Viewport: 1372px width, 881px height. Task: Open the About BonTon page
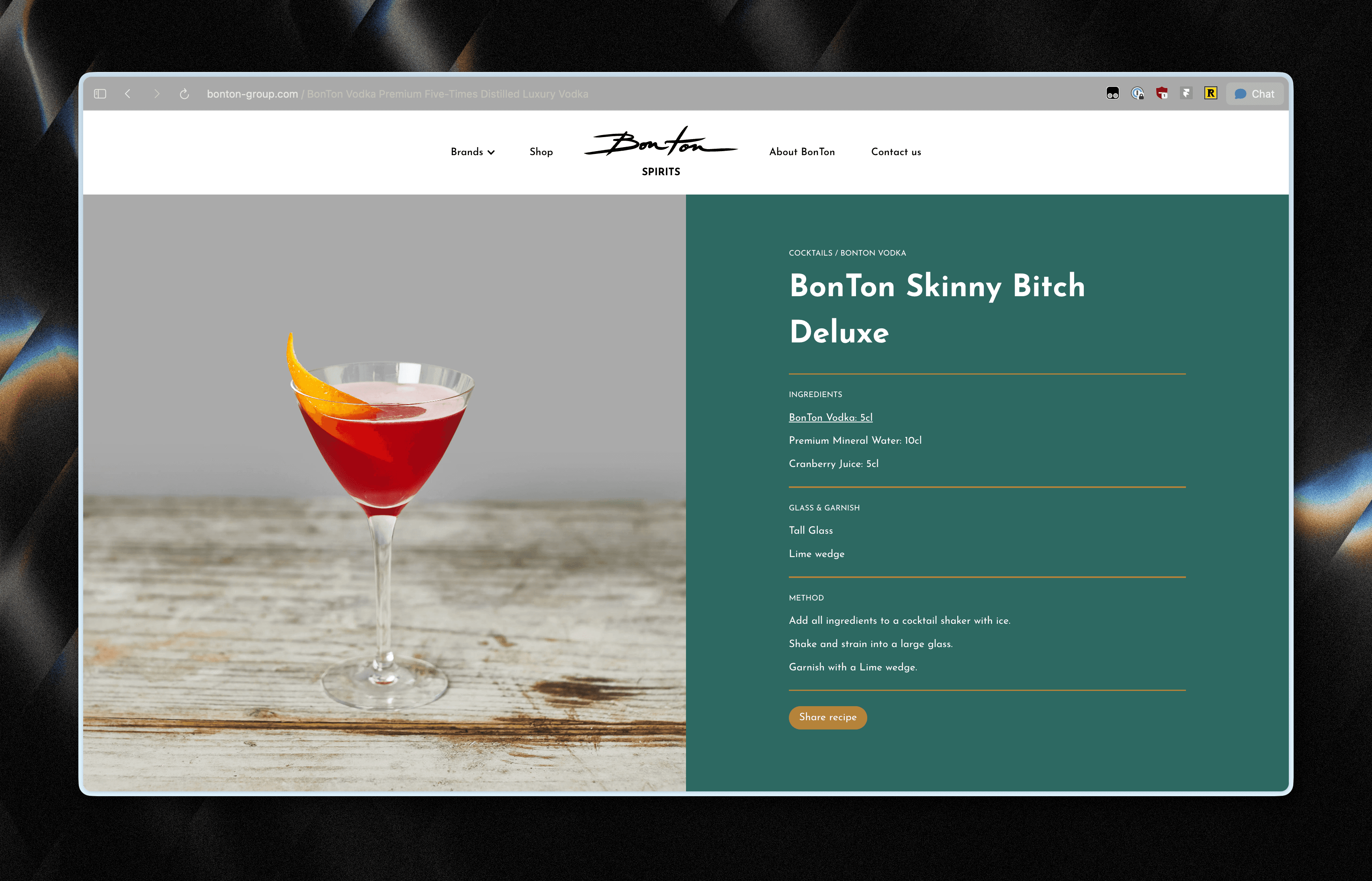point(802,152)
